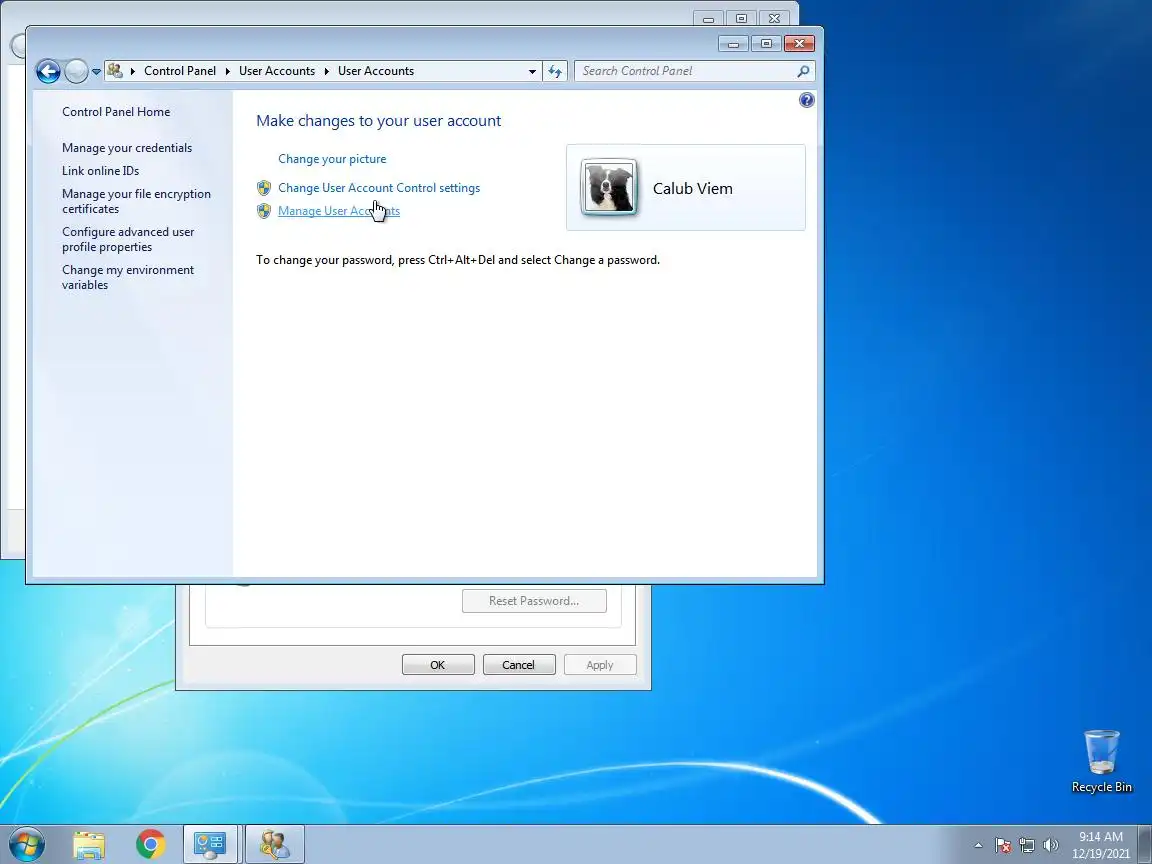Click OK in the background dialog
Screen dimensions: 1152x864
(438, 665)
